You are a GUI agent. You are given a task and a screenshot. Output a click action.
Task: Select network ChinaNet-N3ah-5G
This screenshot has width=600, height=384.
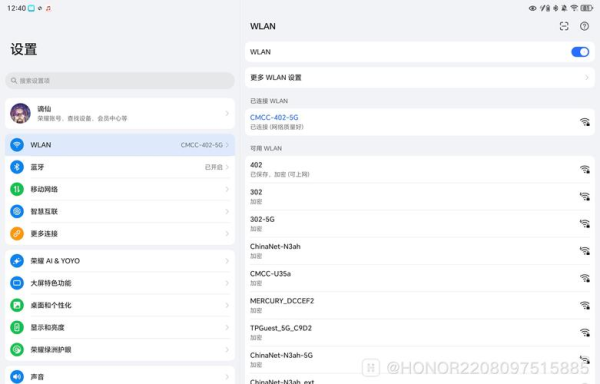(x=420, y=360)
